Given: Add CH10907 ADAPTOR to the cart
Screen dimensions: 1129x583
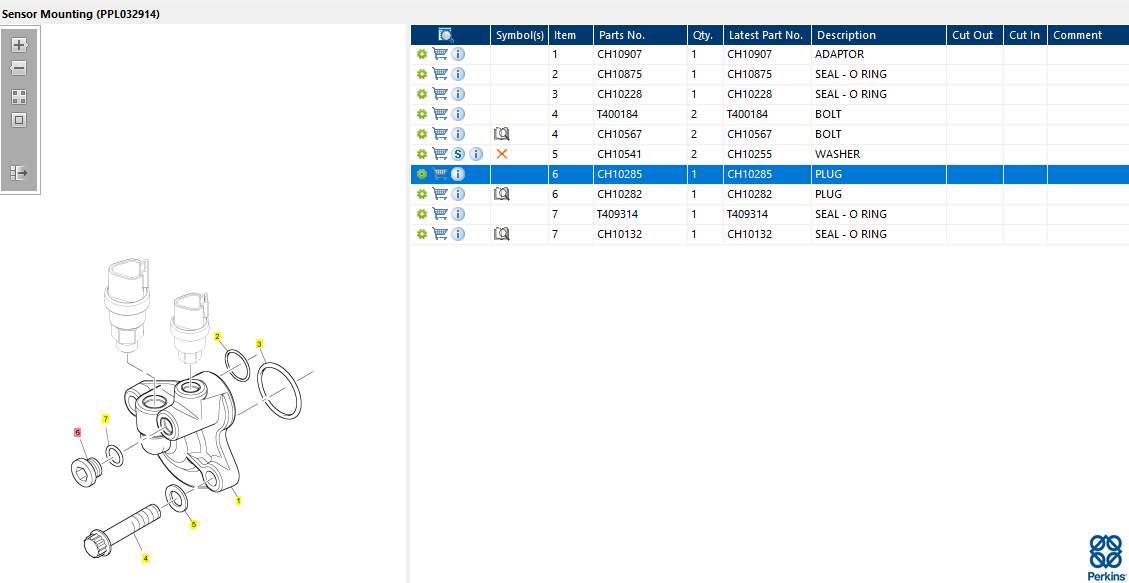Looking at the screenshot, I should (439, 54).
